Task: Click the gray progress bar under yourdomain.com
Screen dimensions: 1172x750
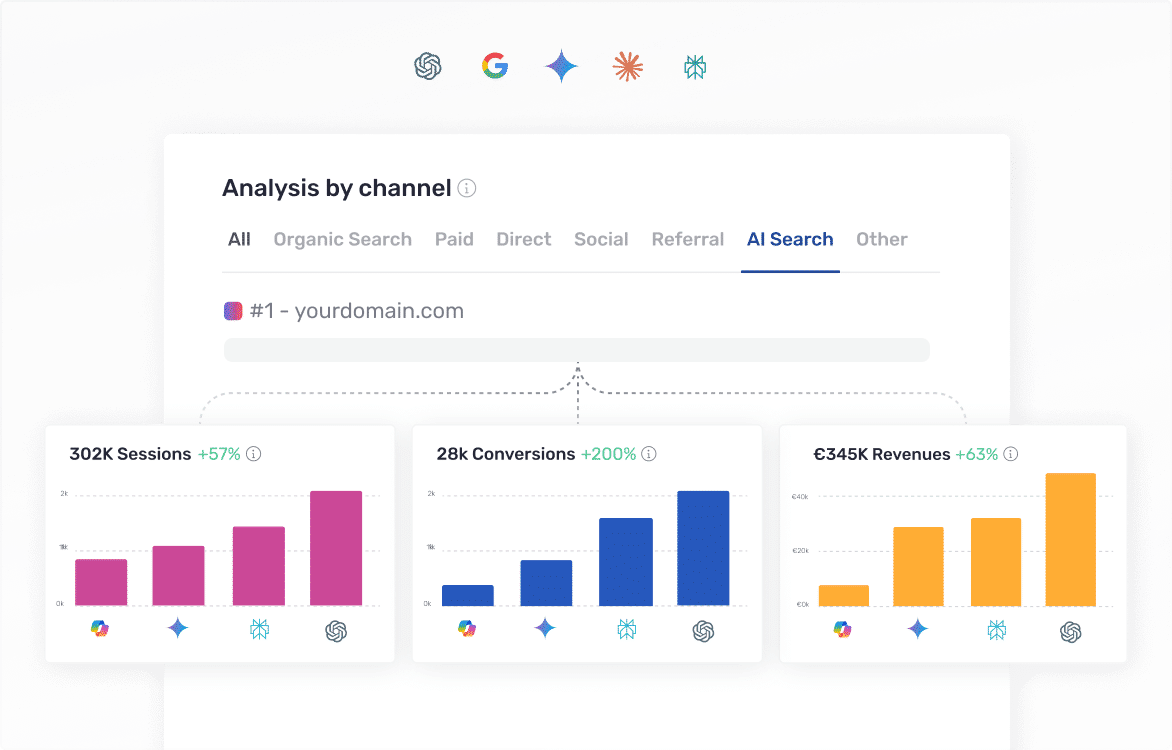Action: [577, 350]
